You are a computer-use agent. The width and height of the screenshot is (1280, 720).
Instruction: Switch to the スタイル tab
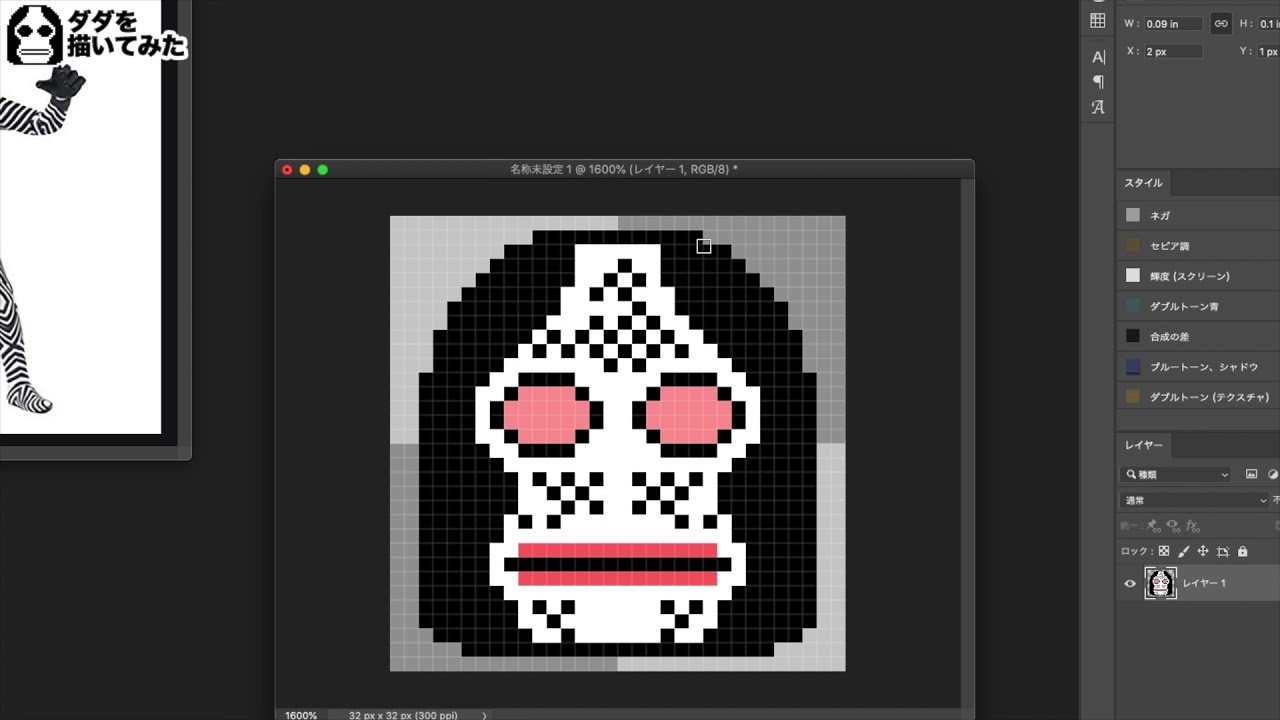point(1143,183)
